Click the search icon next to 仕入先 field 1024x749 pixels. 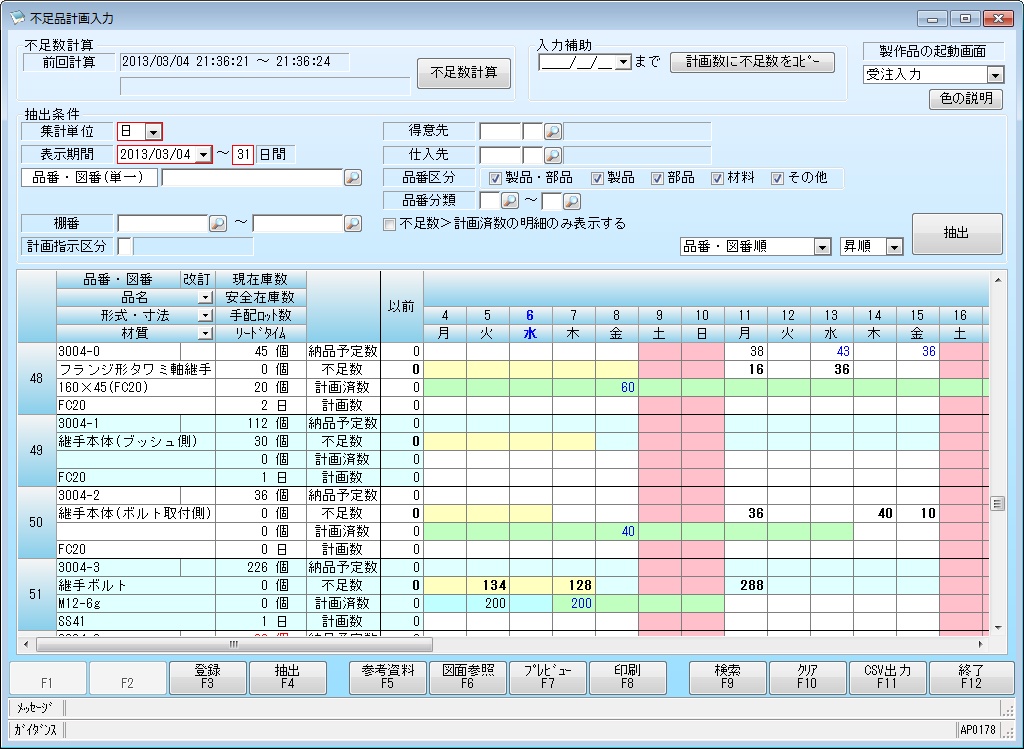[552, 155]
